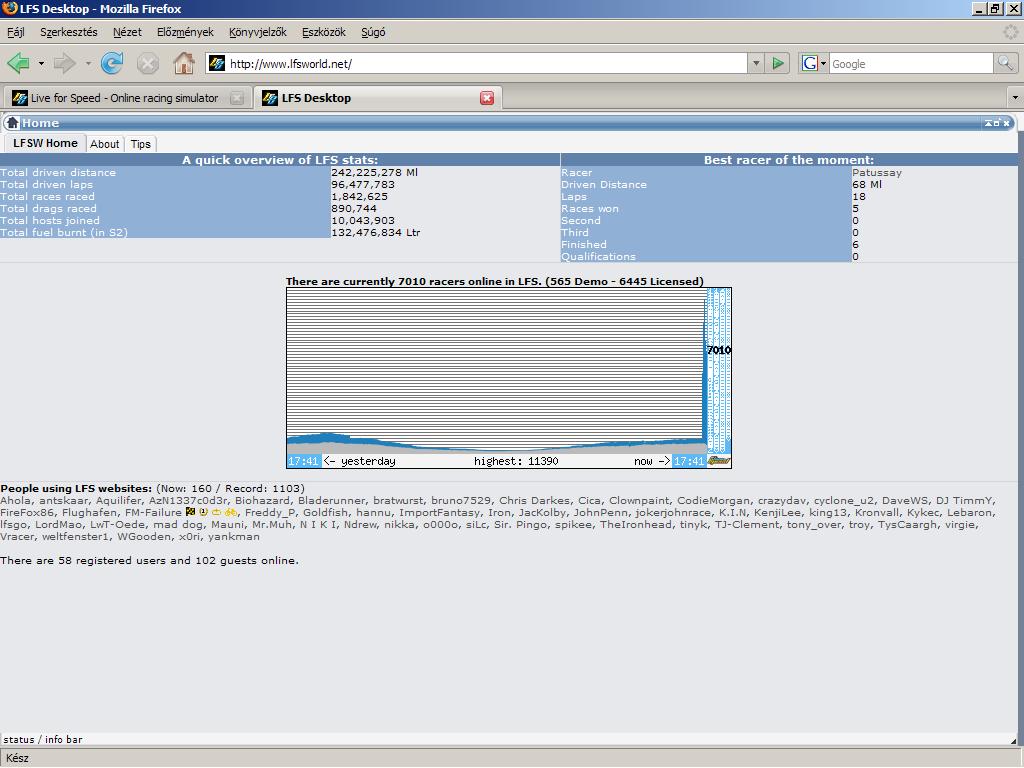Select the LFS Desktop browser tab
Screen dimensions: 1024x768
tap(370, 98)
